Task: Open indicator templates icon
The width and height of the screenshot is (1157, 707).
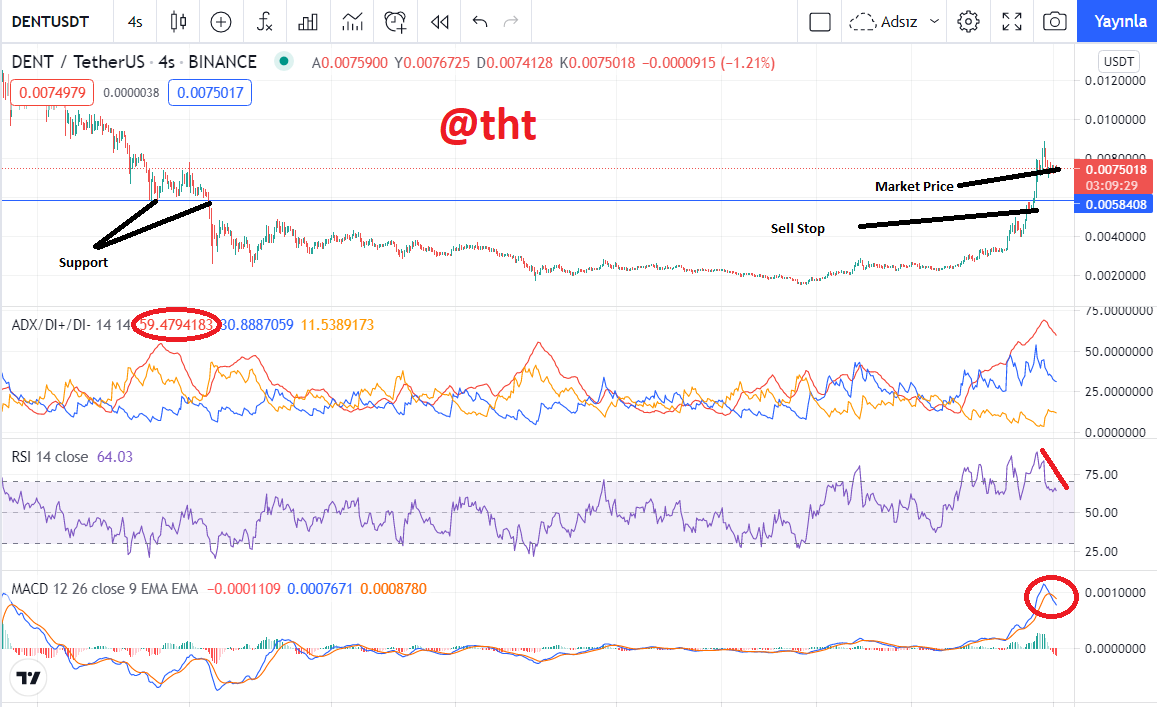Action: pyautogui.click(x=352, y=21)
